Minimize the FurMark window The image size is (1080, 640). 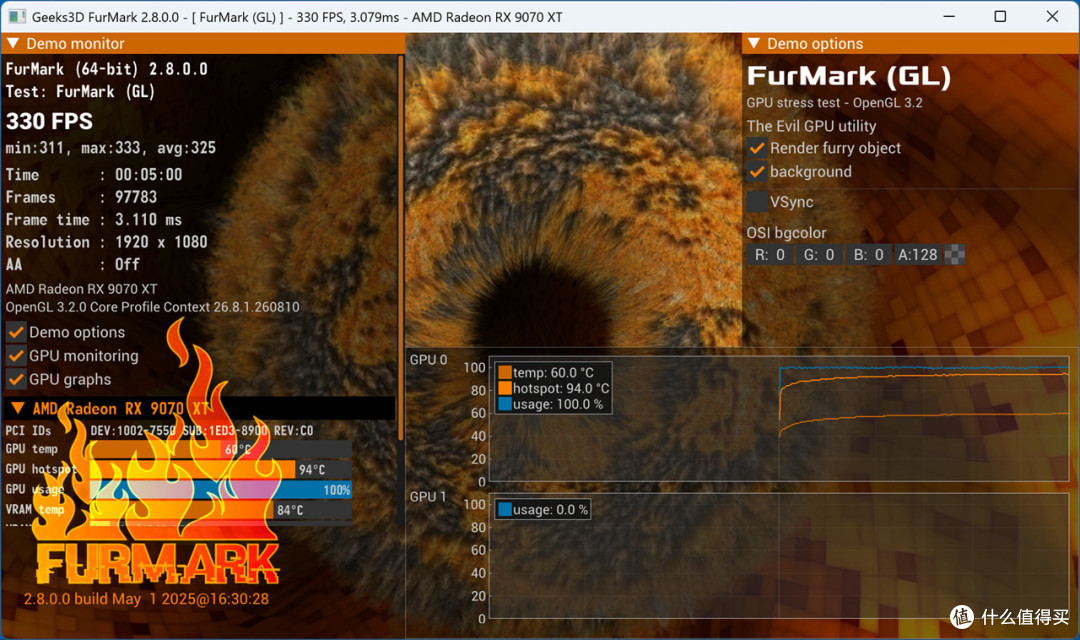click(x=949, y=17)
